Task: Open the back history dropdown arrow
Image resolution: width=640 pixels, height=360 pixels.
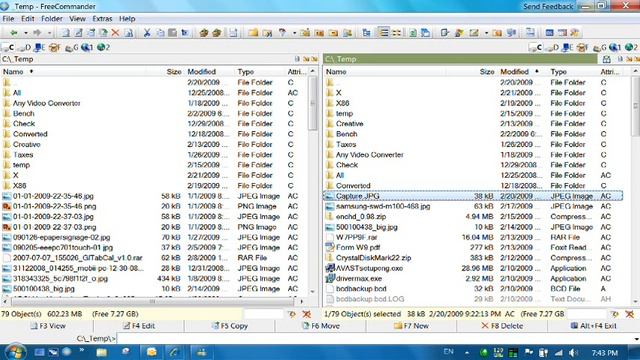Action: coord(25,33)
